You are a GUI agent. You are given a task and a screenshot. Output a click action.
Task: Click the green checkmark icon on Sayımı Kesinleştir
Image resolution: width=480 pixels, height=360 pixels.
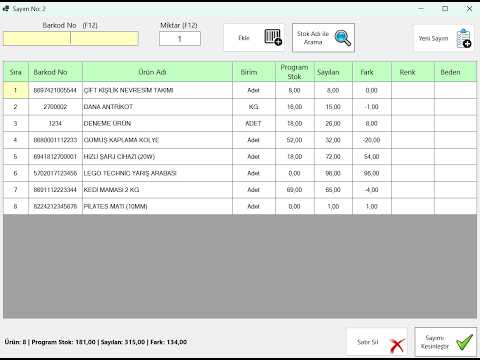465,342
